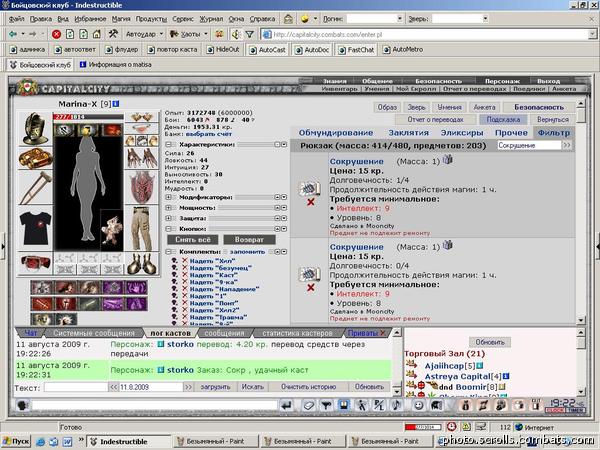Toggle the автоответ toolbar button
Viewport: 600px width, 450px height.
point(75,49)
